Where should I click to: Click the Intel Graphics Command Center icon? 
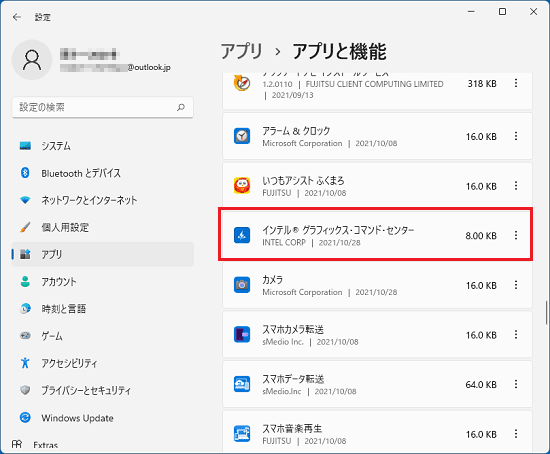[x=242, y=235]
